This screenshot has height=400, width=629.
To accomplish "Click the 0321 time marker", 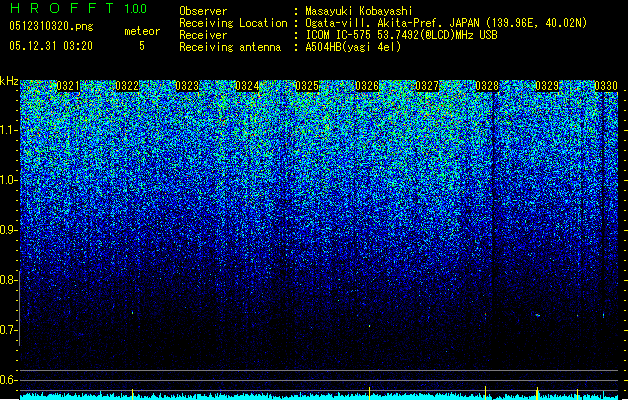I will coord(68,86).
